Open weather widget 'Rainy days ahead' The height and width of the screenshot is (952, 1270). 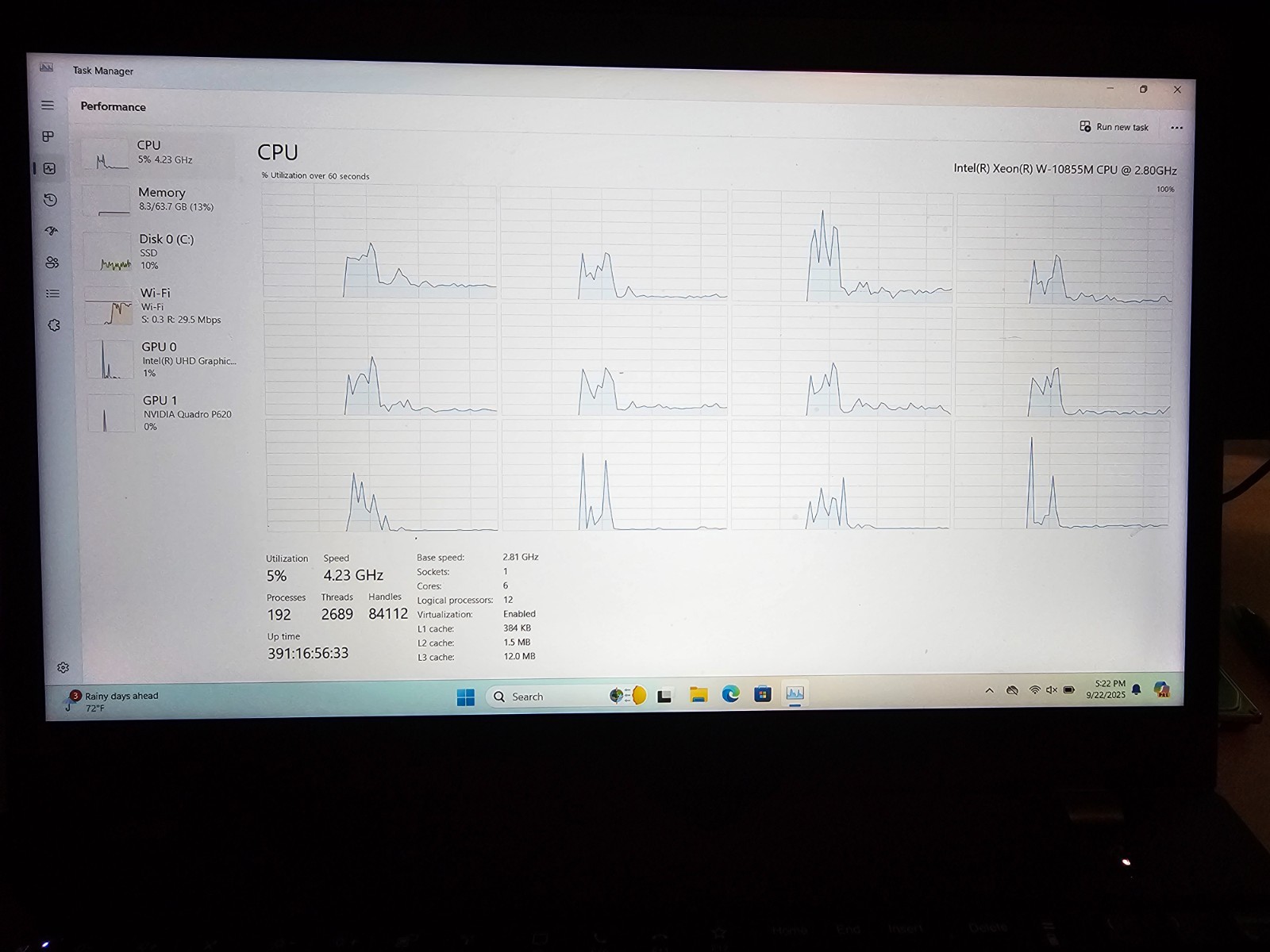(112, 701)
